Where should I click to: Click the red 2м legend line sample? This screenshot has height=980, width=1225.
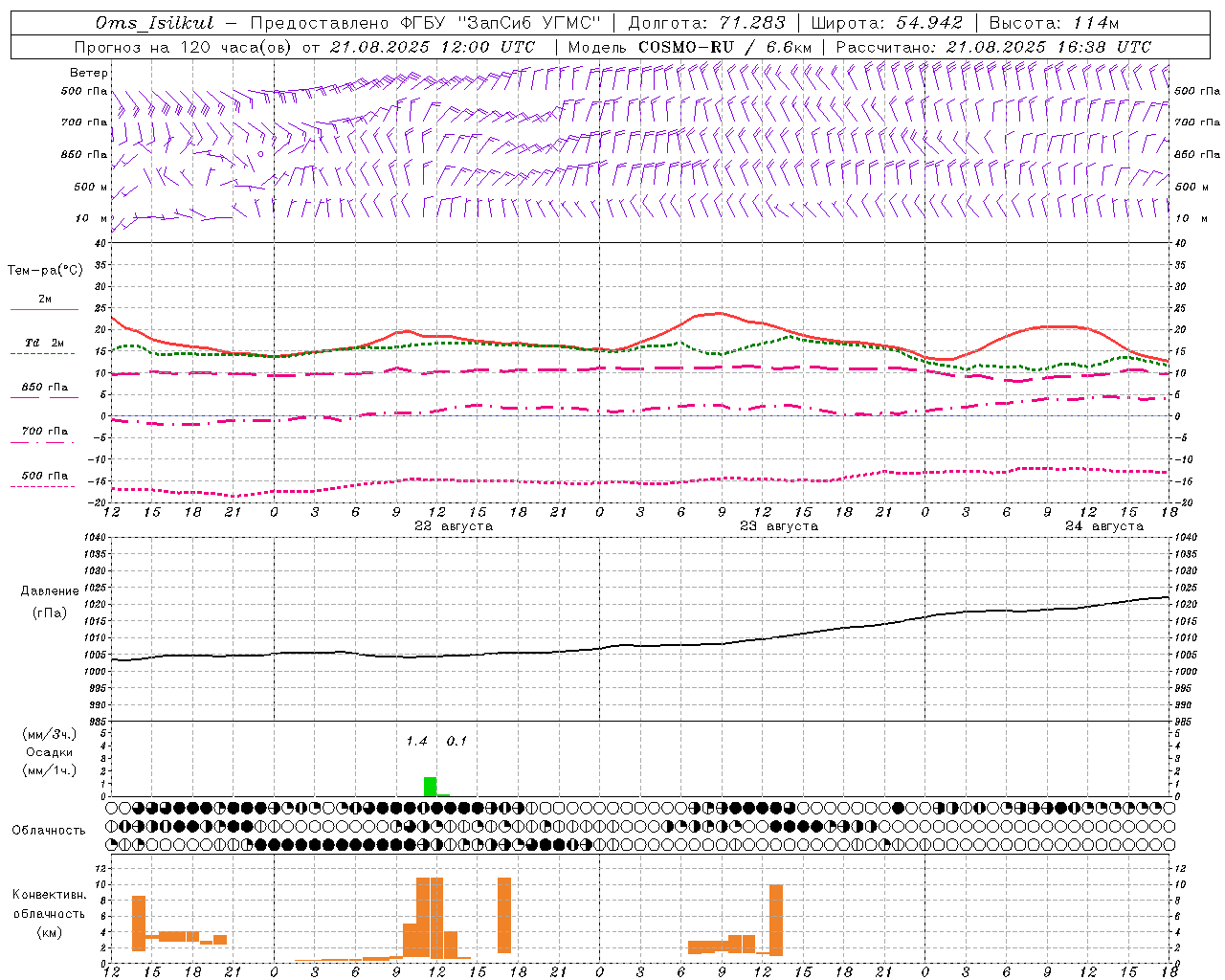coord(44,310)
